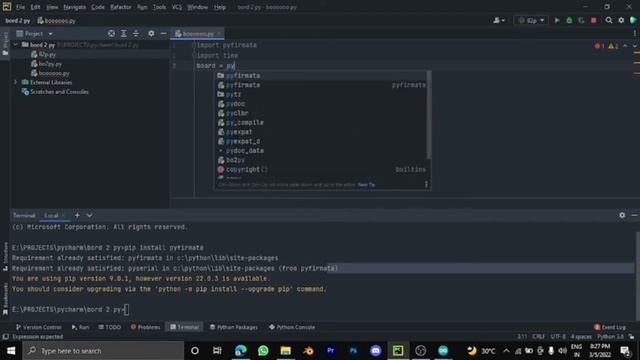Open WhatsApp from the taskbar
640x360 pixels.
click(263, 351)
